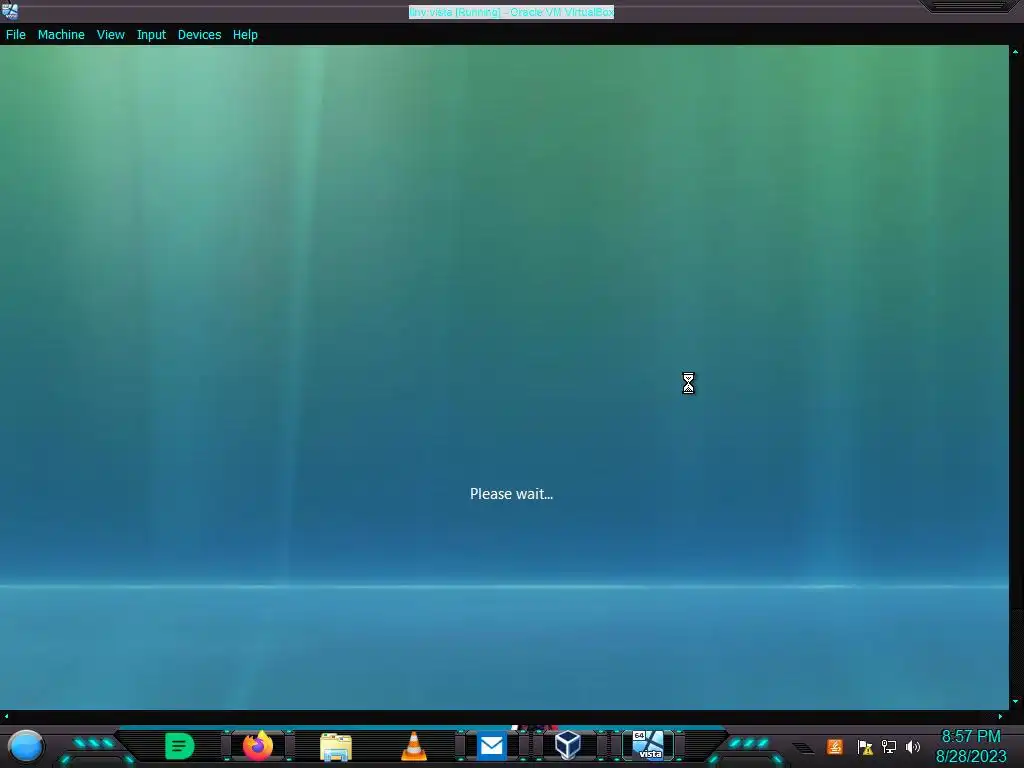Open the Help menu
The image size is (1024, 768).
pyautogui.click(x=245, y=35)
